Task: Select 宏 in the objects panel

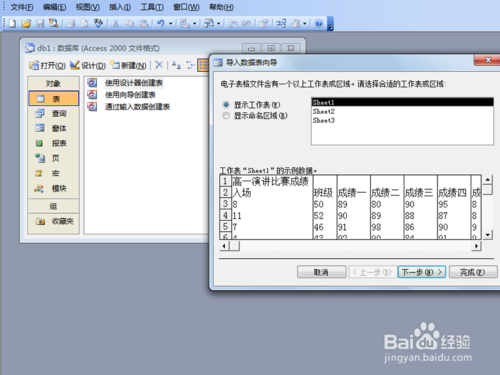Action: [x=54, y=173]
